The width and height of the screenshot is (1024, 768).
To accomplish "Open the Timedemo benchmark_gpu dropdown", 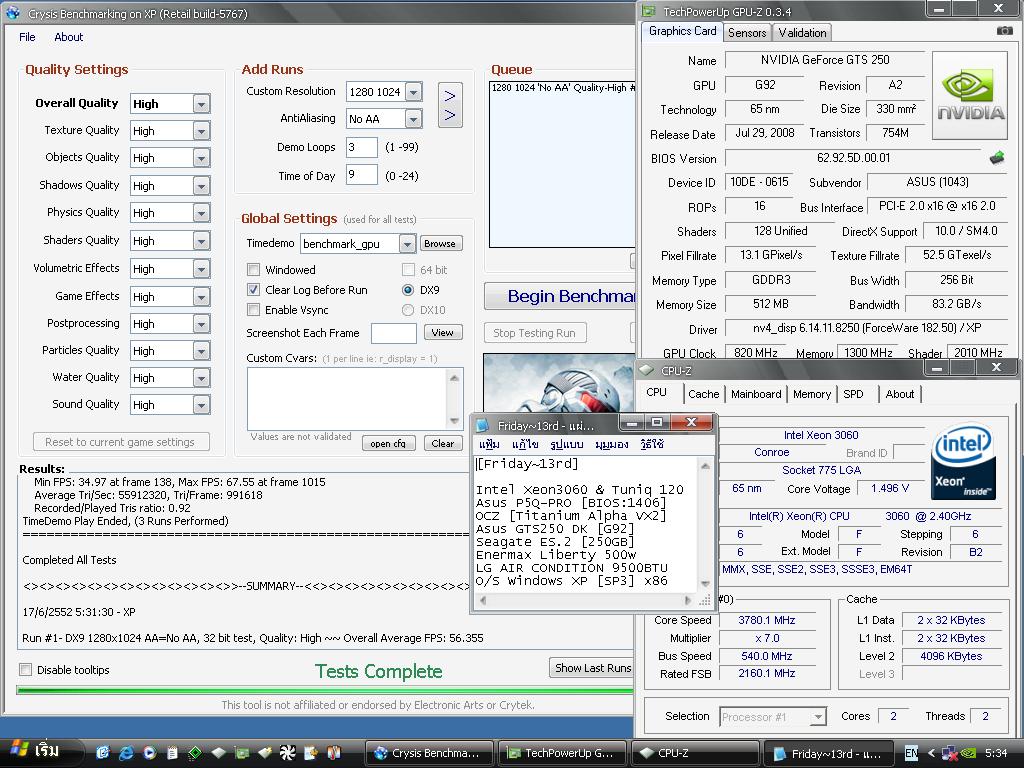I will point(407,244).
